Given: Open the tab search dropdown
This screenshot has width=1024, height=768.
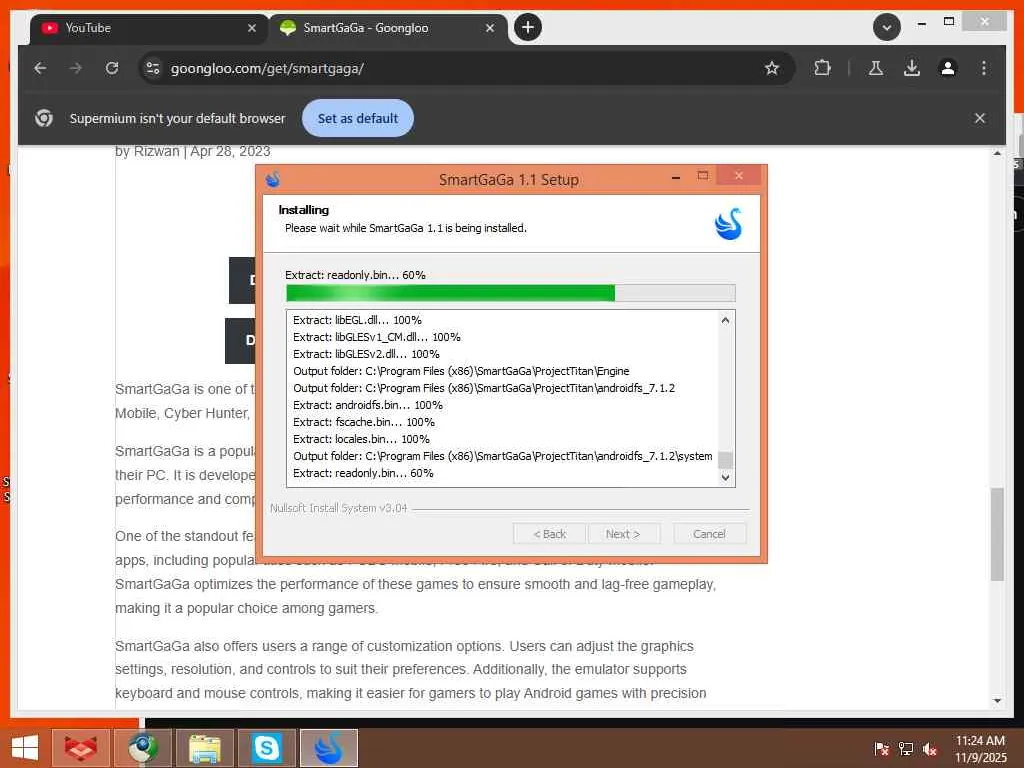Looking at the screenshot, I should click(887, 27).
